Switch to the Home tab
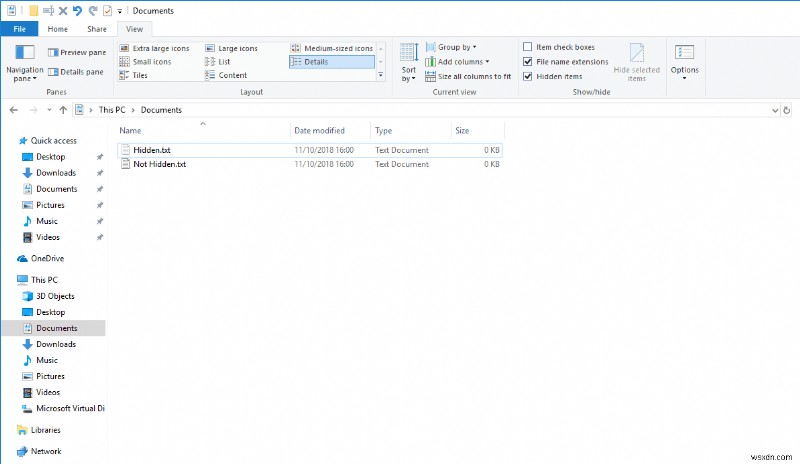Viewport: 800px width, 464px height. (58, 29)
